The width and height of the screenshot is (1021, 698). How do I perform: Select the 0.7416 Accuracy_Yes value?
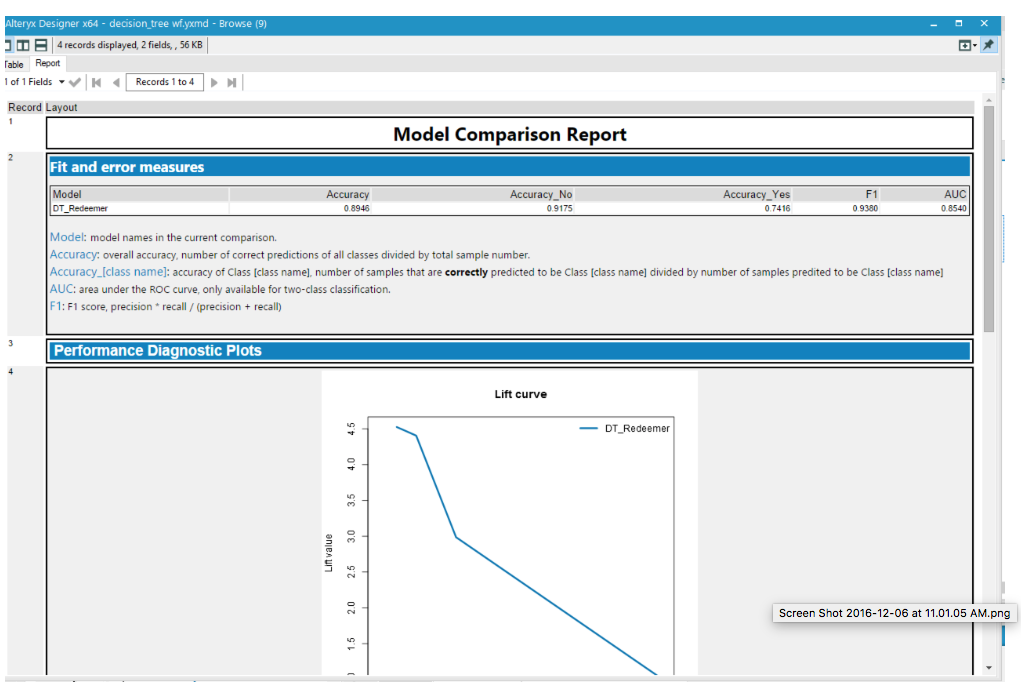(777, 208)
